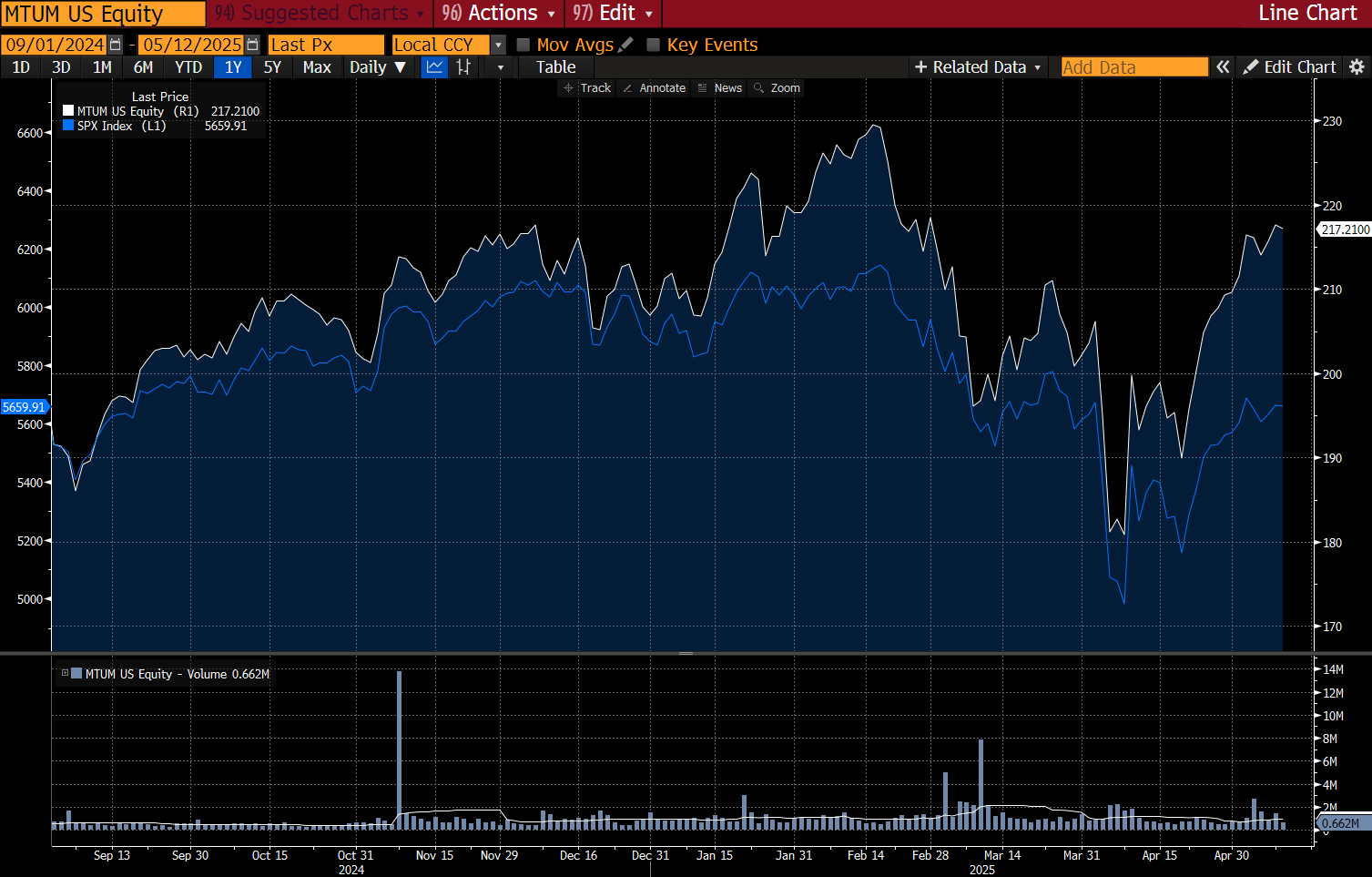Switch range to 1D
The image size is (1372, 877).
tap(21, 67)
